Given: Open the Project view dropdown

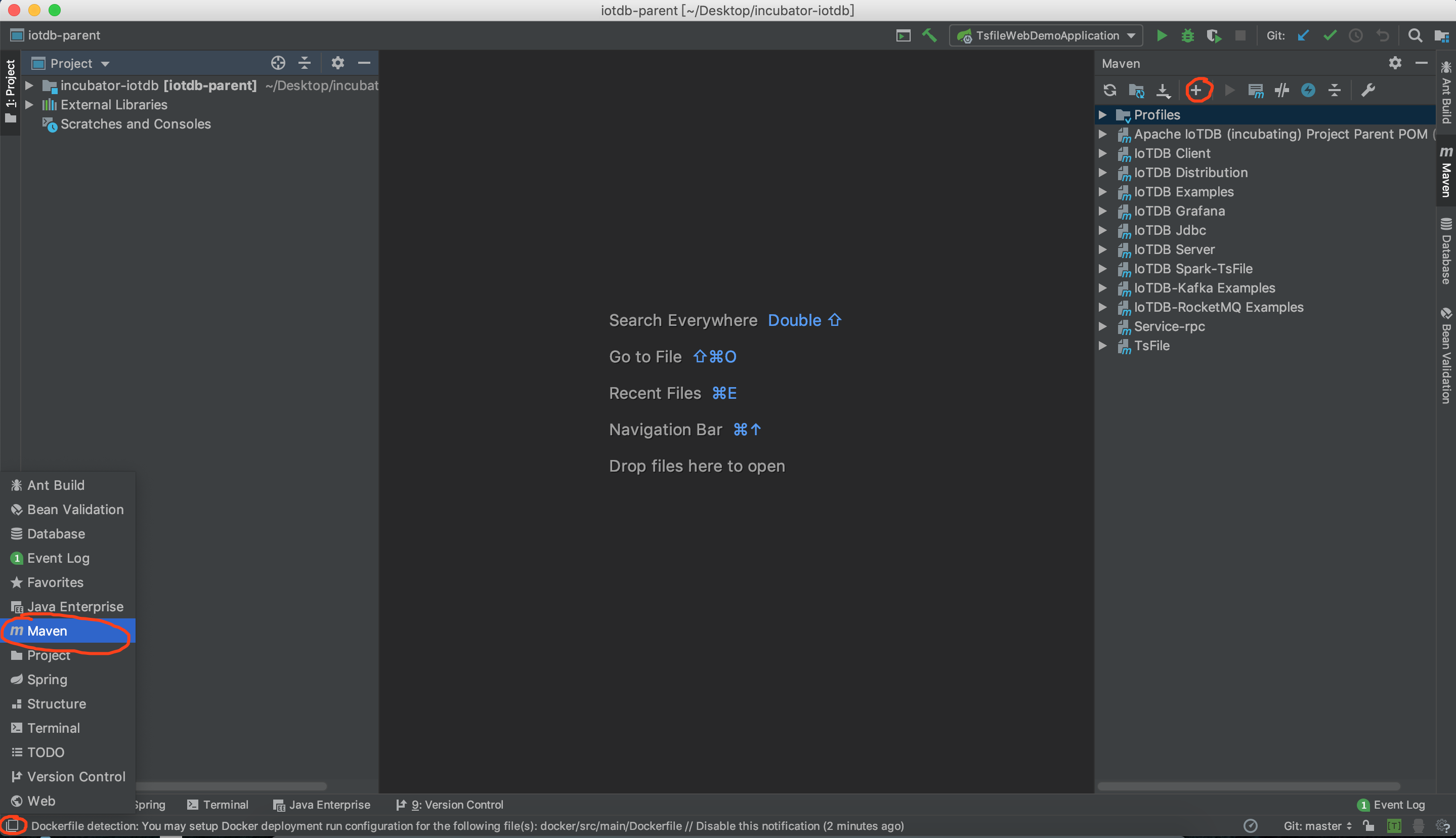Looking at the screenshot, I should [71, 63].
